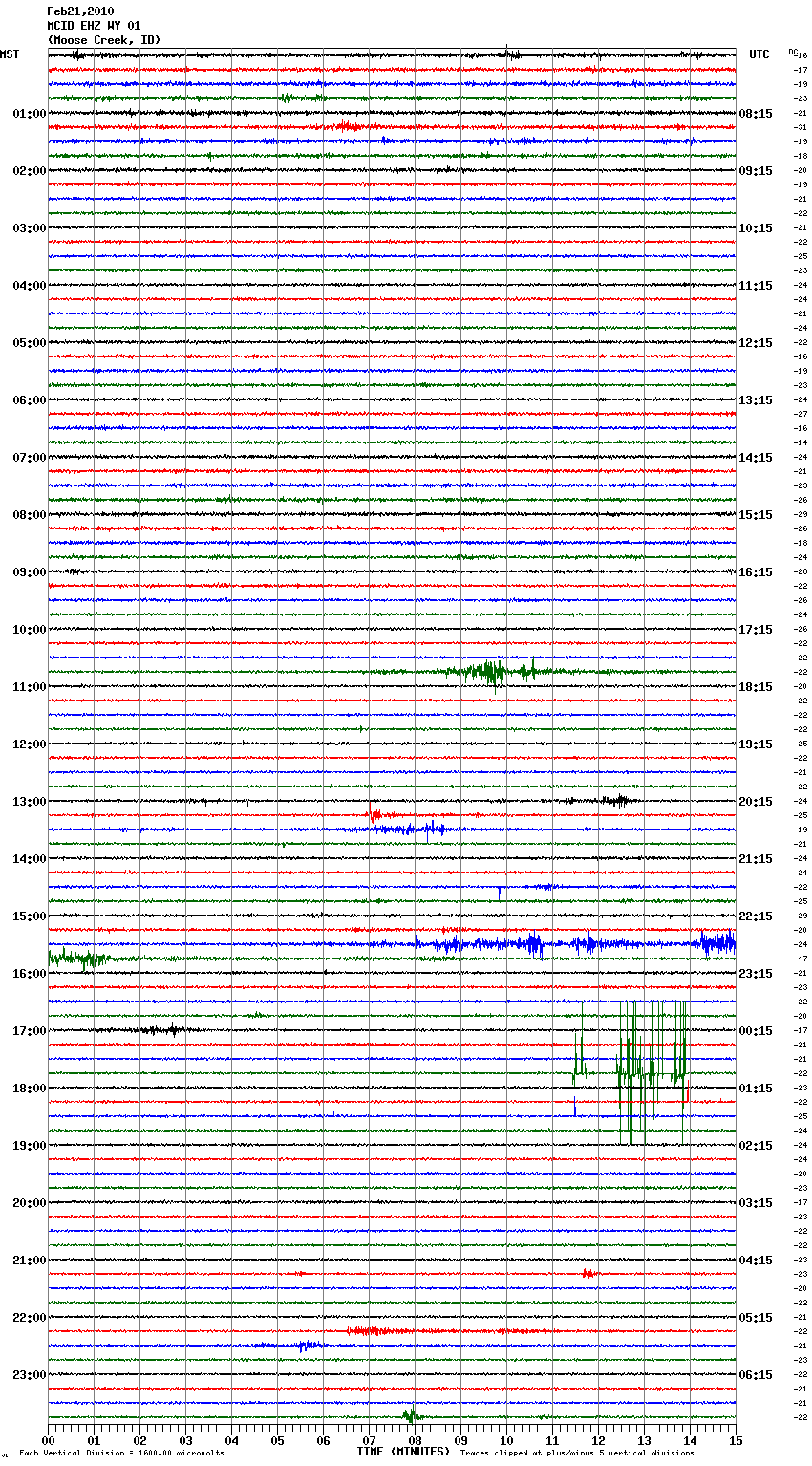Click the 14:15 UTC time label
Viewport: 812px width, 1466px height.
(756, 458)
